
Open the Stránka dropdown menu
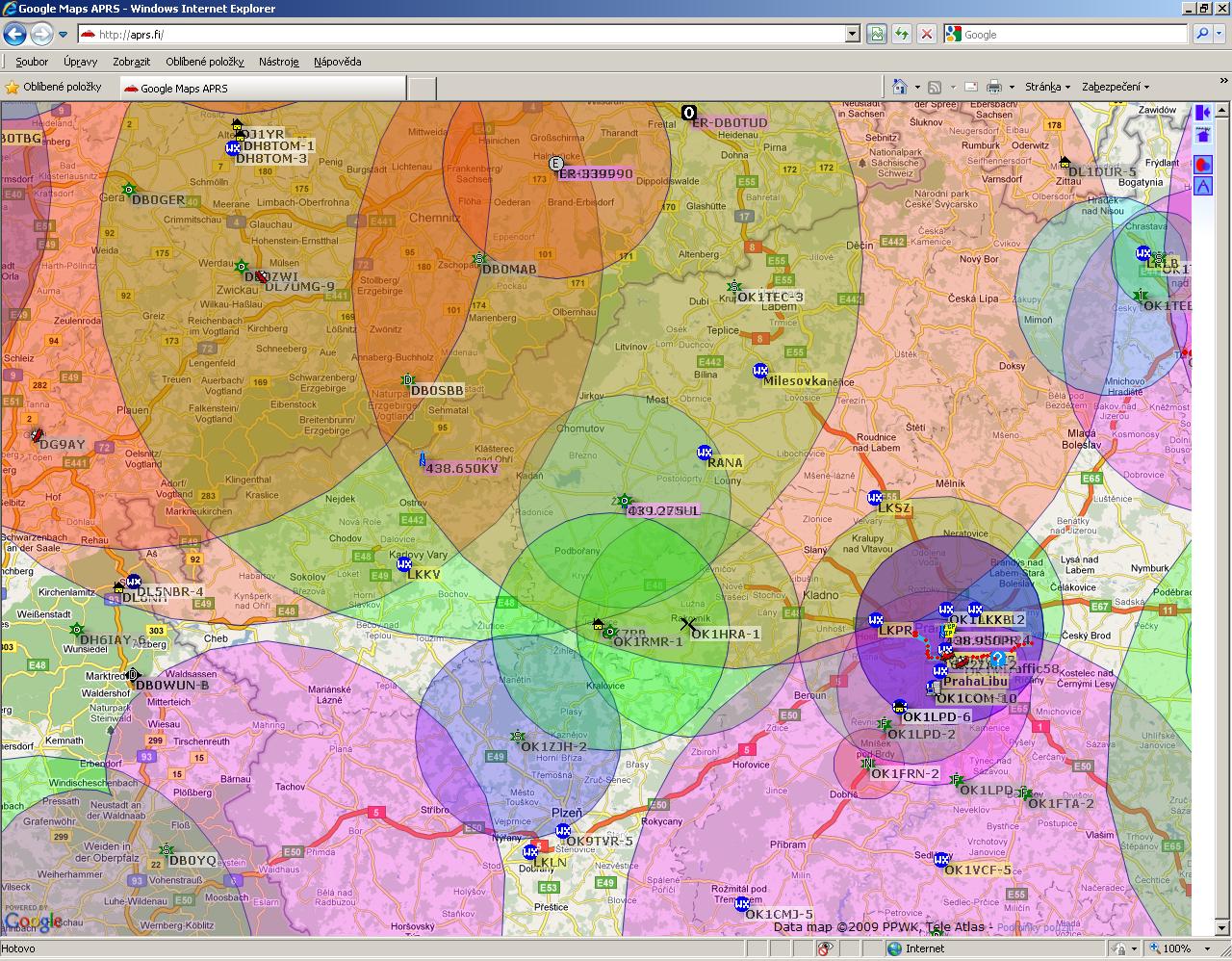click(1047, 87)
